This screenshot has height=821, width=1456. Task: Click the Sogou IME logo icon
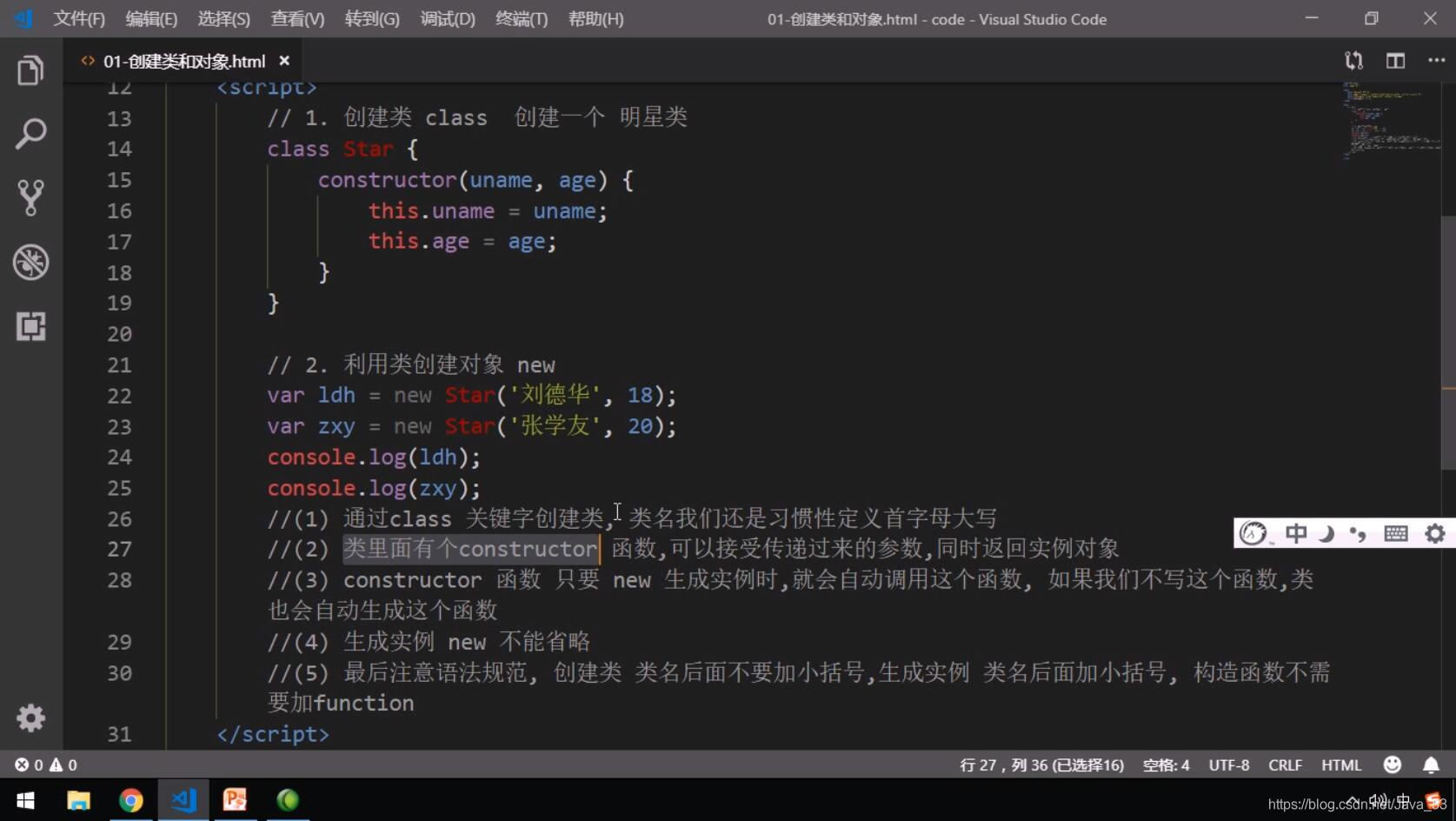click(1253, 533)
